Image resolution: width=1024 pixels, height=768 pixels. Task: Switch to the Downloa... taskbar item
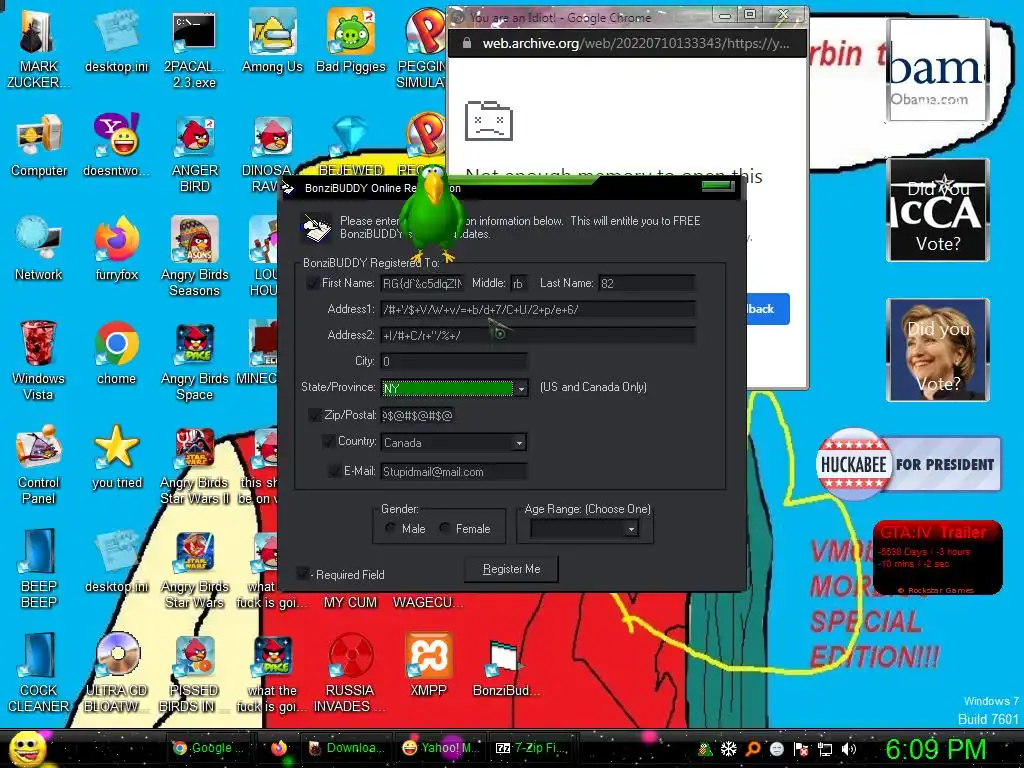(x=347, y=748)
